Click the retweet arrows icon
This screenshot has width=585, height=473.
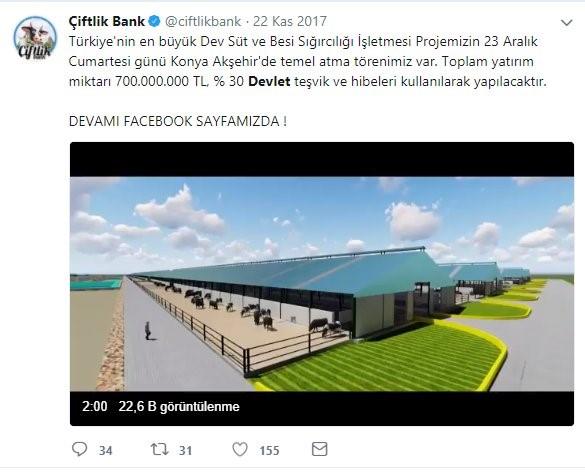tap(159, 449)
